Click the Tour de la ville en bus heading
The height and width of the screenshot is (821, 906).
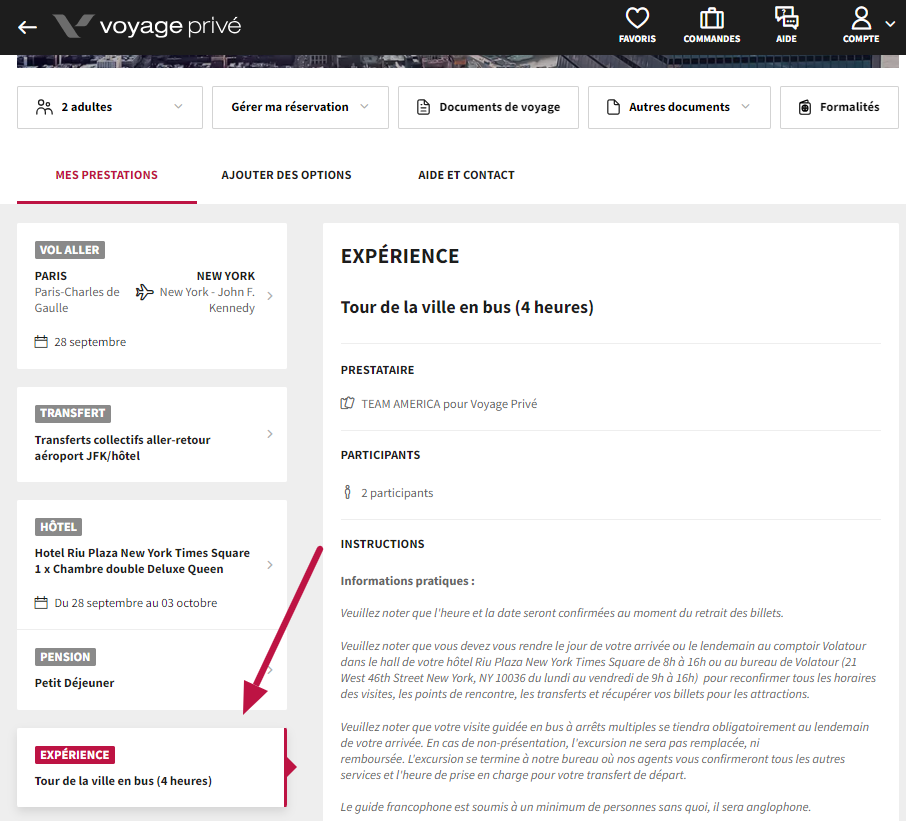[x=467, y=307]
